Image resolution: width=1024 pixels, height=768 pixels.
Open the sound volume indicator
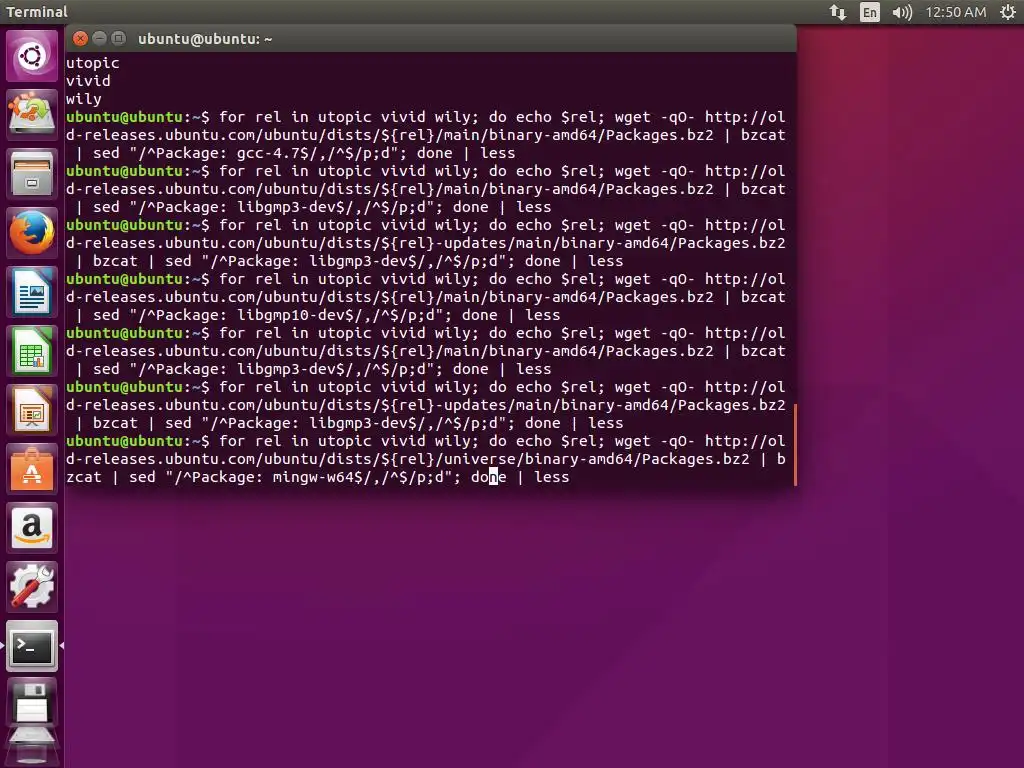[x=902, y=12]
